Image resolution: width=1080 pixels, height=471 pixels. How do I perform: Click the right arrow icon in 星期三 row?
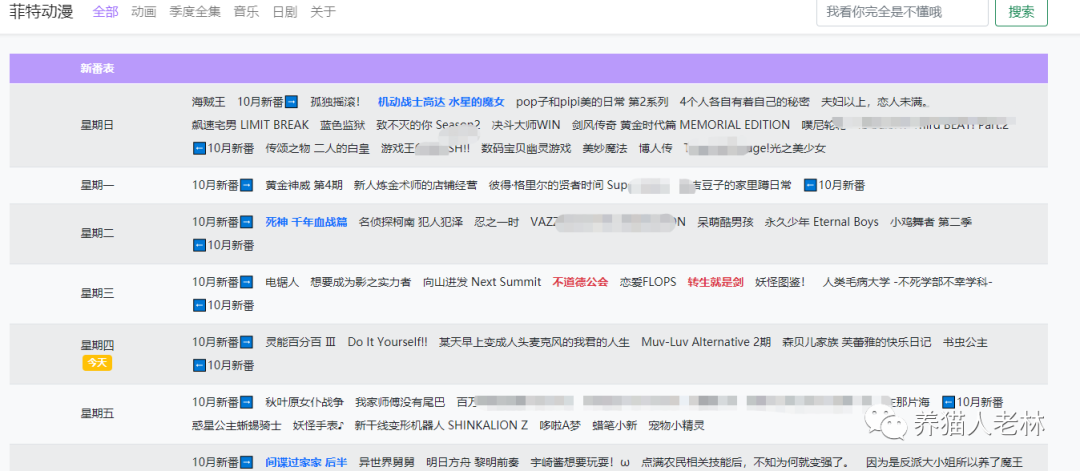pos(247,282)
